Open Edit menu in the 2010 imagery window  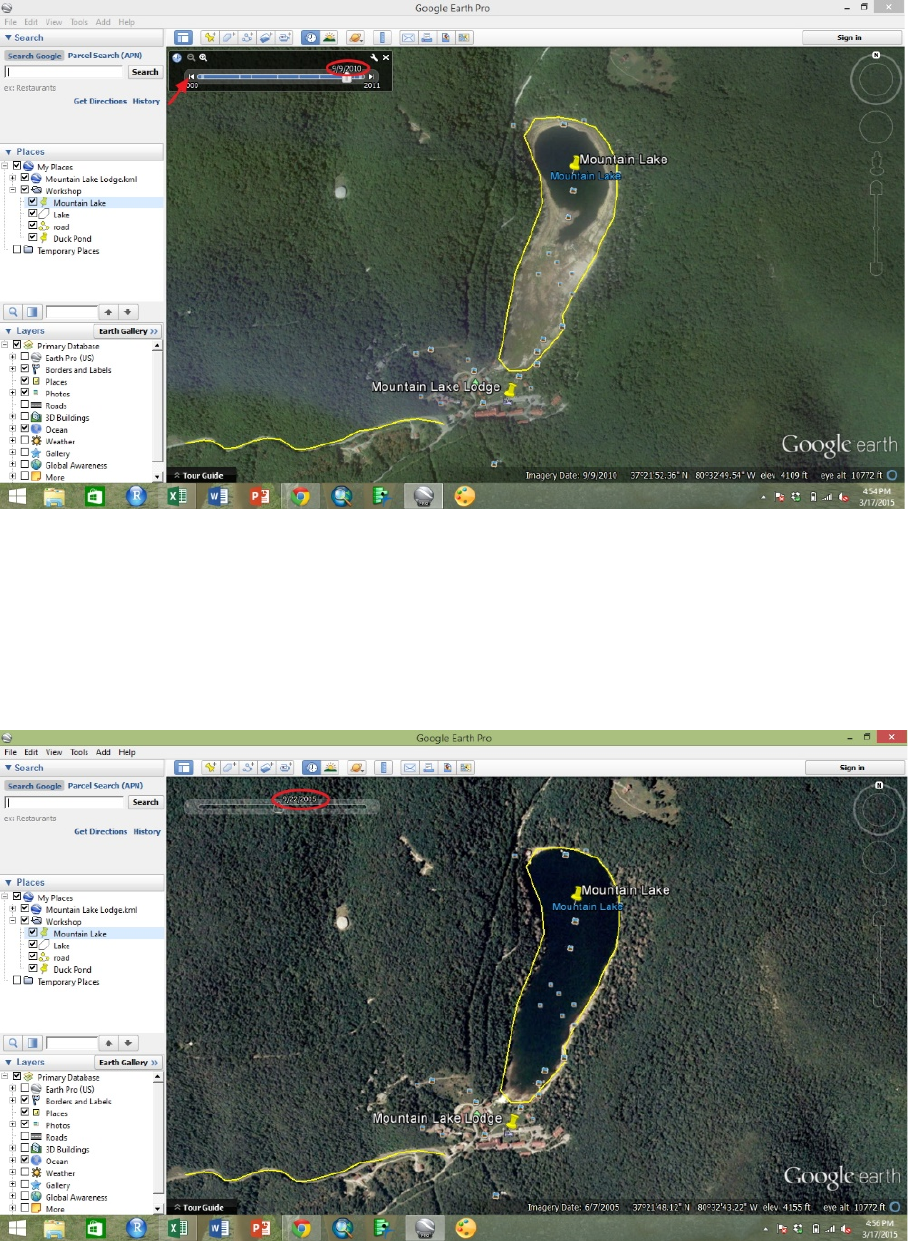(31, 22)
